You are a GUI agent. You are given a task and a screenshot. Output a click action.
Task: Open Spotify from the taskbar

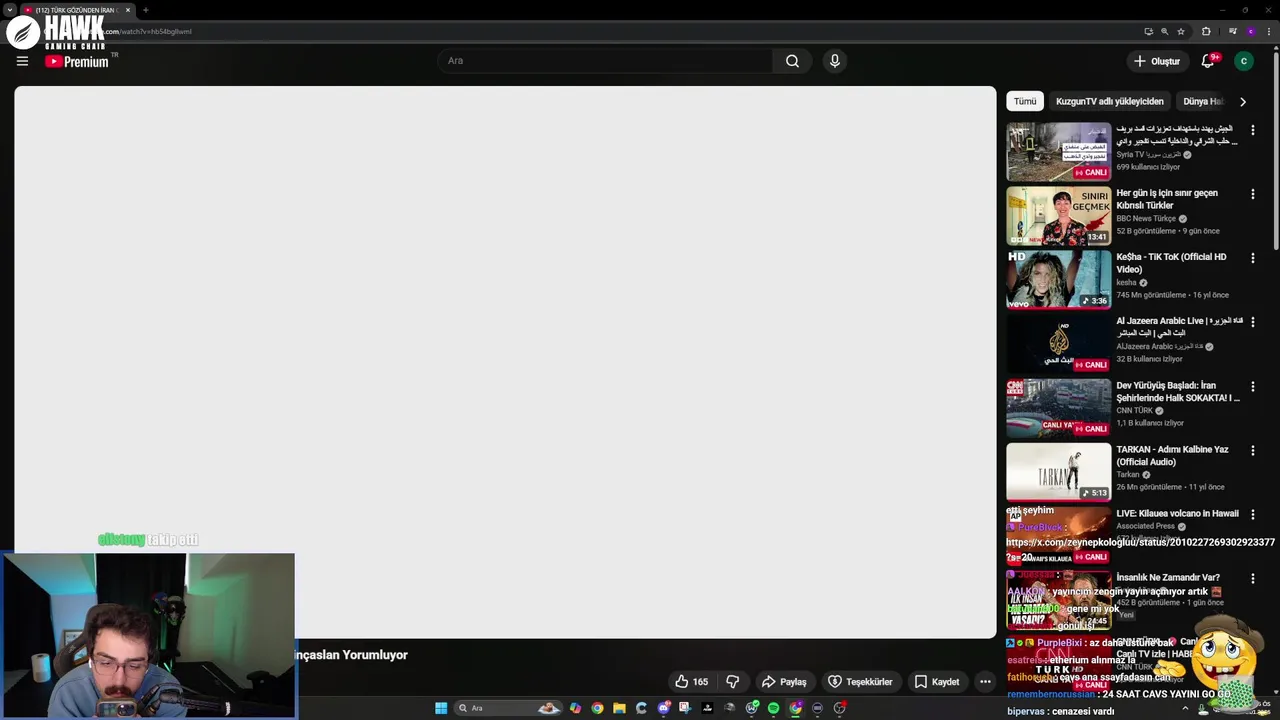tap(773, 708)
